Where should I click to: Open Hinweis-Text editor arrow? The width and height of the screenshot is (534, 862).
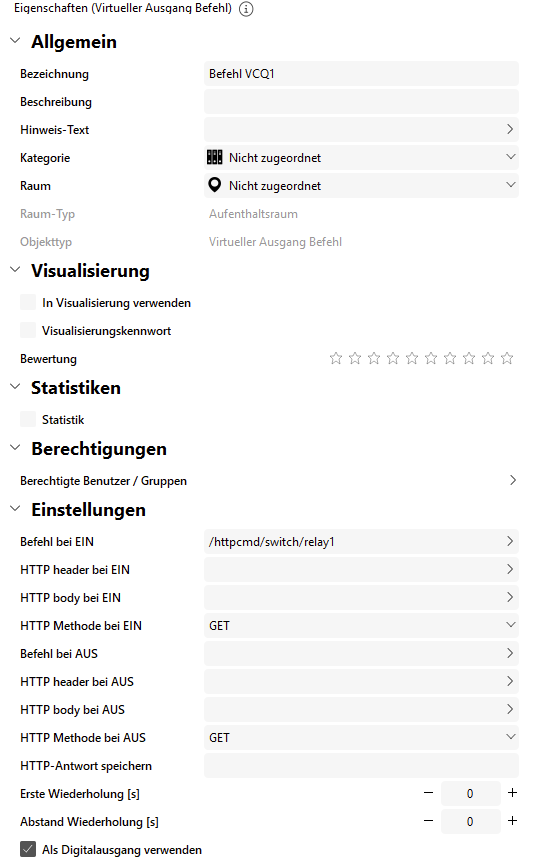point(510,129)
